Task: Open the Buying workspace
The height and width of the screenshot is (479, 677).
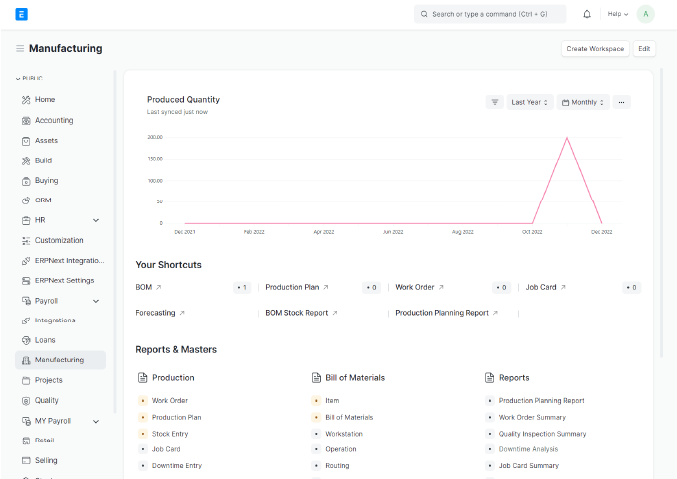Action: tap(60, 181)
